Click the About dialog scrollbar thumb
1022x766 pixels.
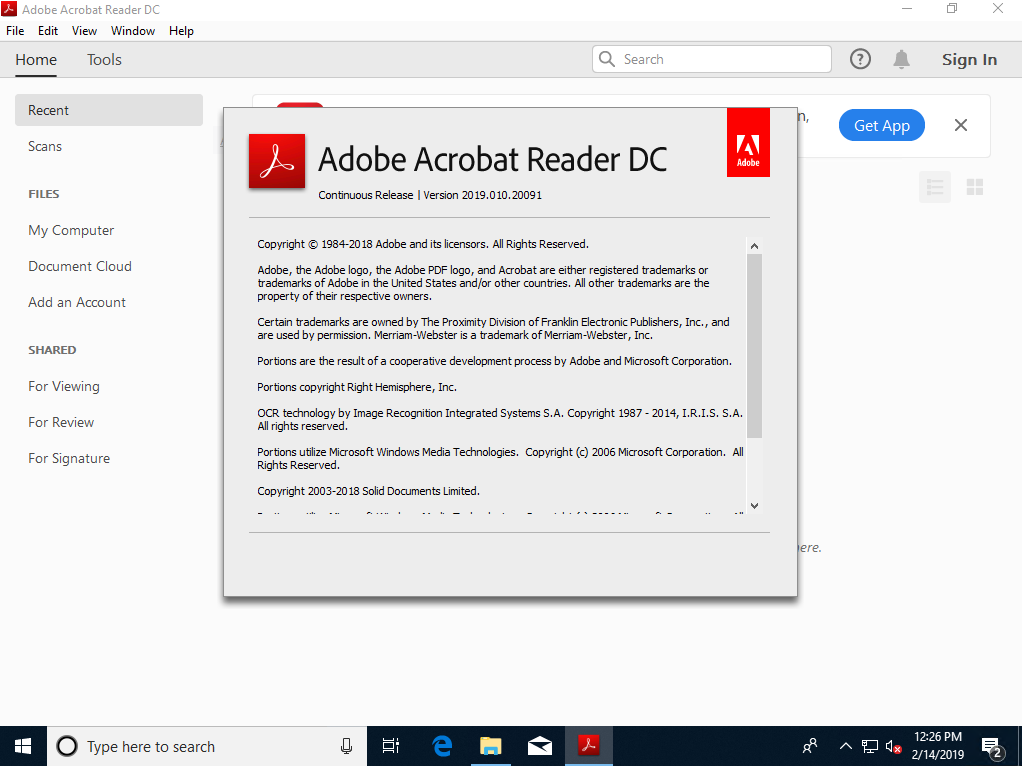tap(754, 346)
